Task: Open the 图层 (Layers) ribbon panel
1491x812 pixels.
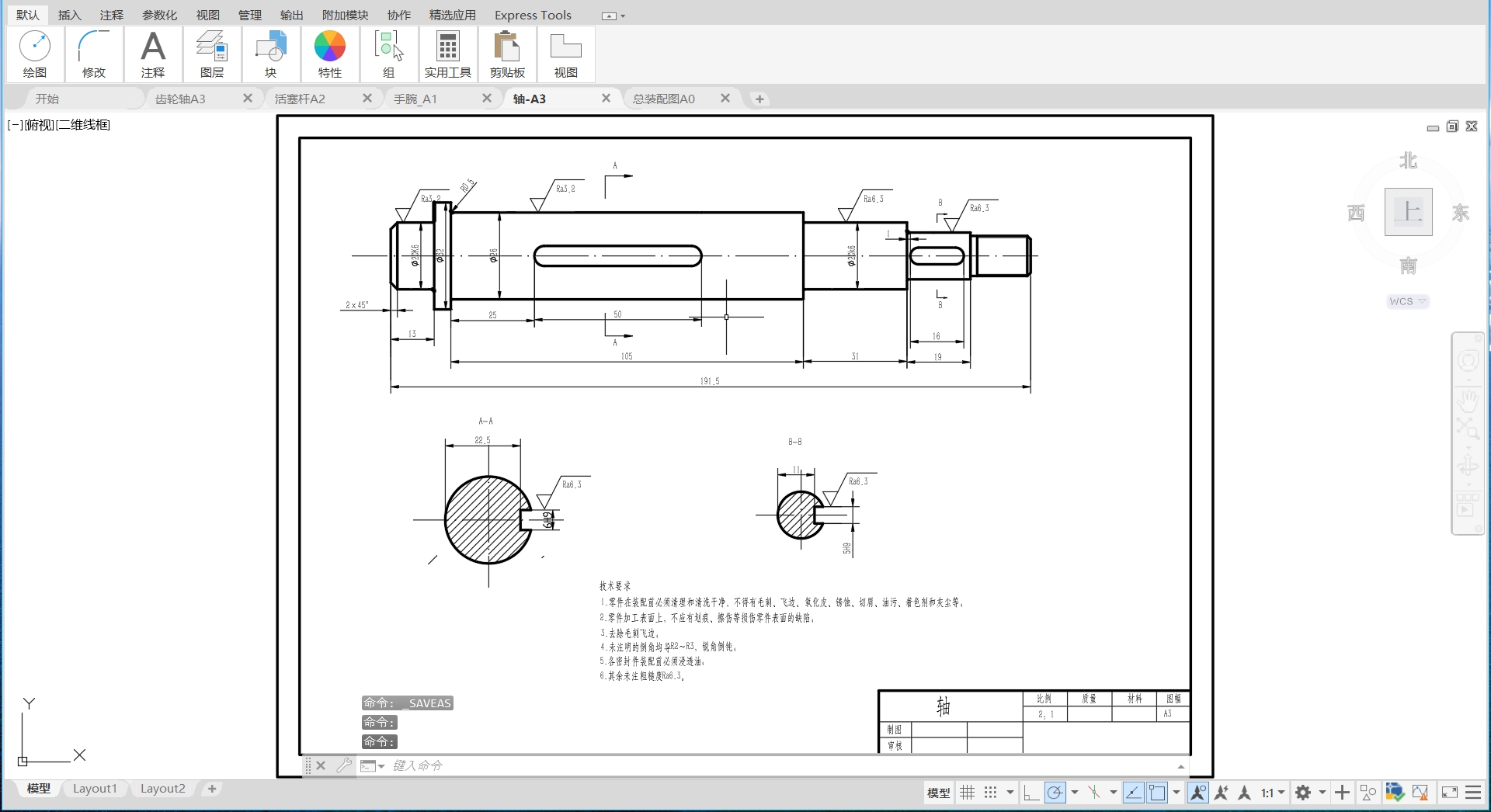Action: coord(212,54)
